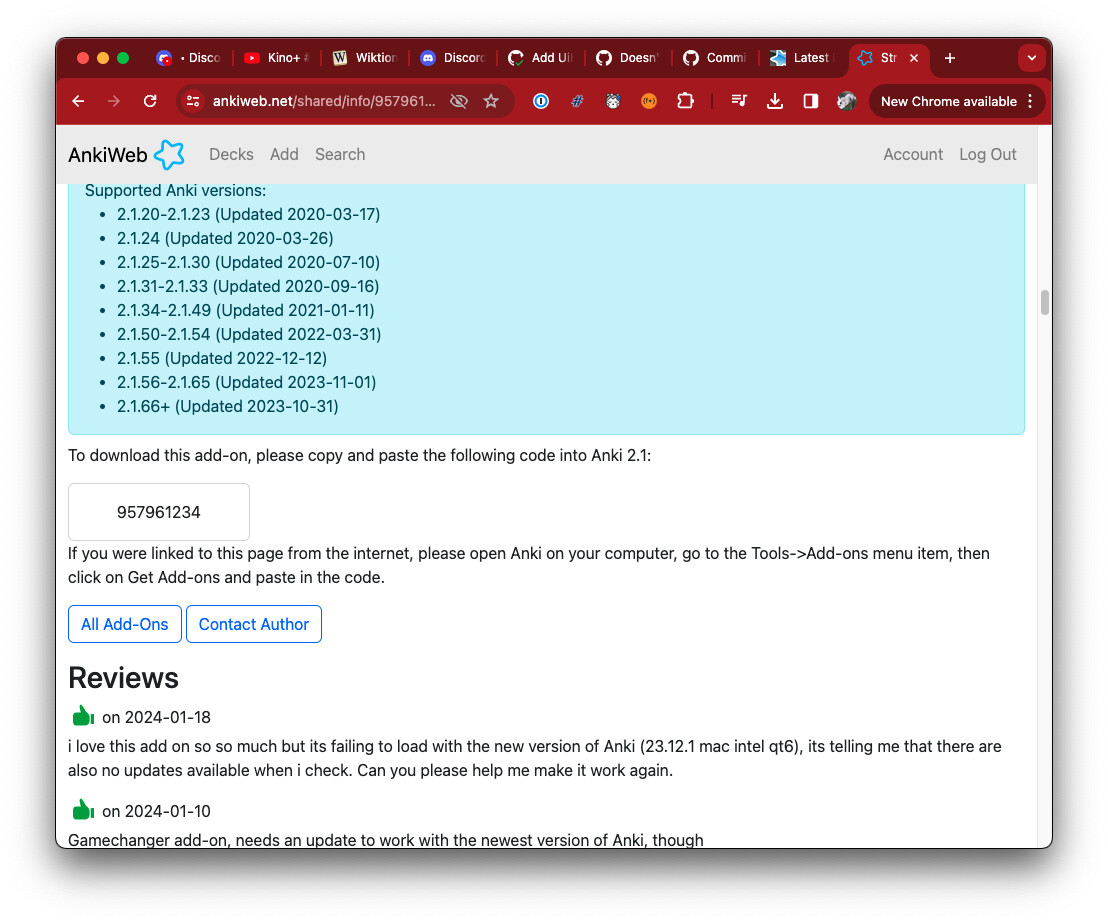
Task: Click the 2.1.50-2.1.54 version entry
Action: pos(249,335)
